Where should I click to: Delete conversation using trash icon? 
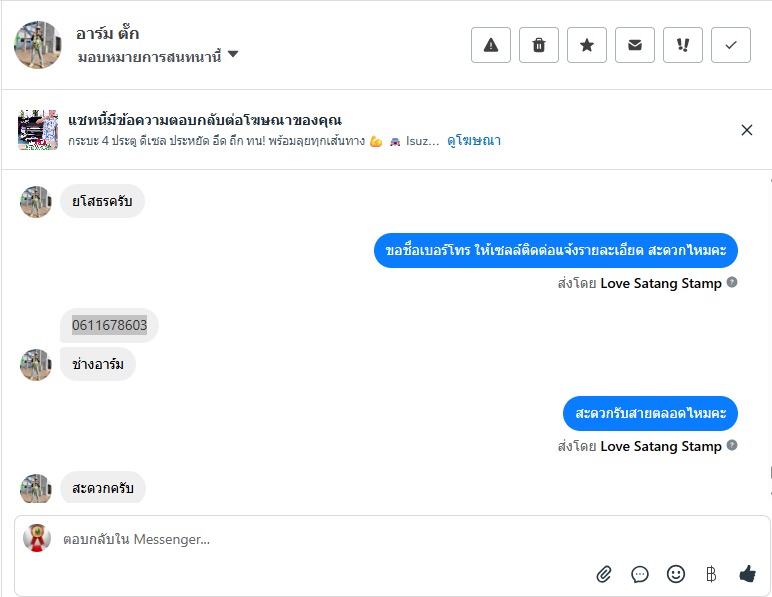tap(539, 45)
